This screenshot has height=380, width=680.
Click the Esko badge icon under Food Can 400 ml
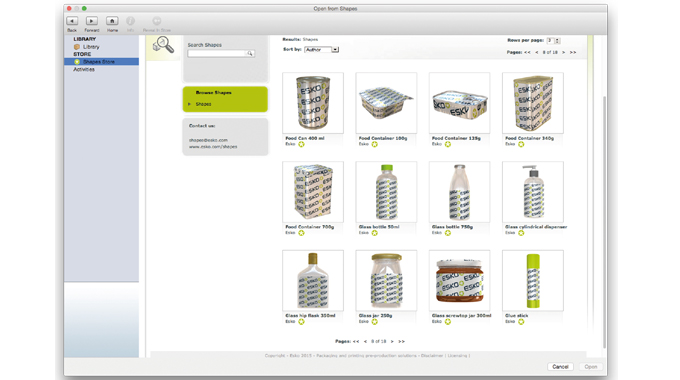tap(301, 144)
